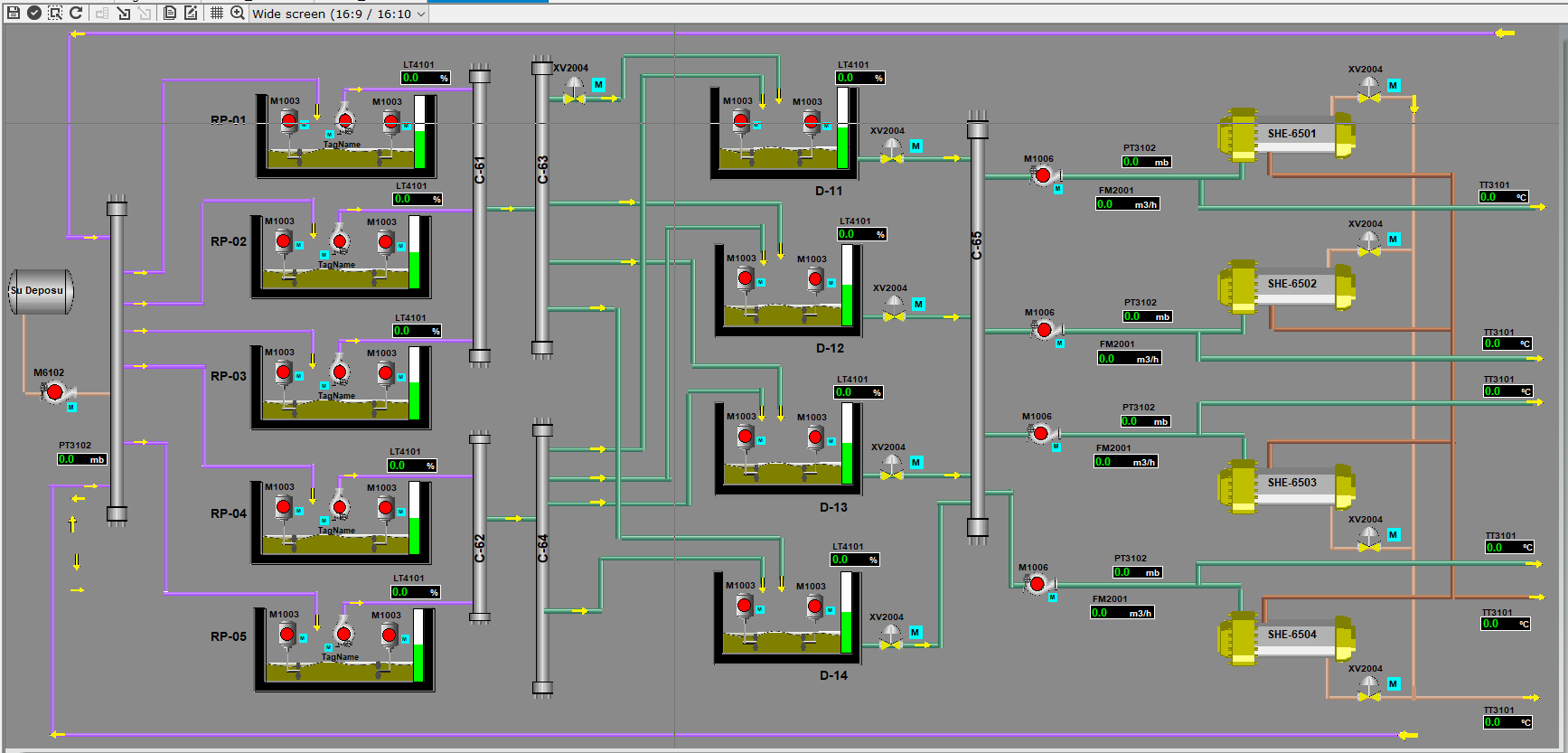This screenshot has height=753, width=1568.
Task: Click the LT4101 percent value above D-11
Action: tap(859, 79)
